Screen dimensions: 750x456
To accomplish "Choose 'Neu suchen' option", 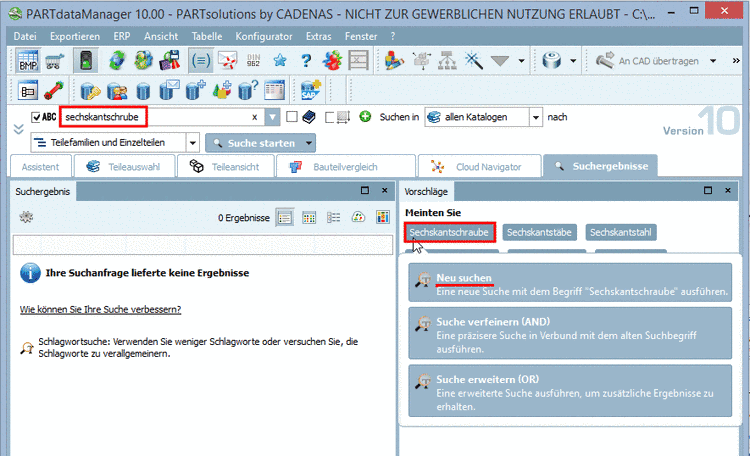I will (x=570, y=283).
